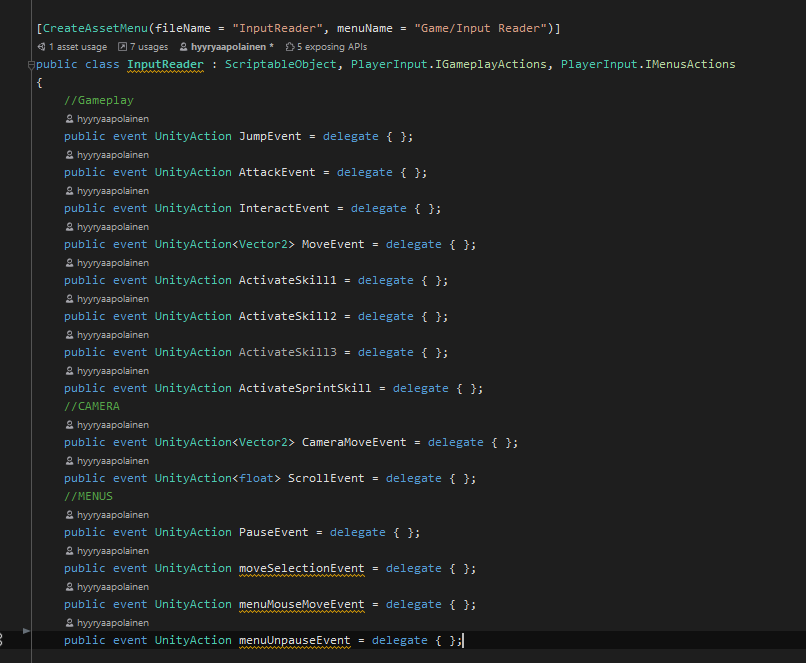
Task: Click the ScriptableObject base type
Action: click(281, 64)
